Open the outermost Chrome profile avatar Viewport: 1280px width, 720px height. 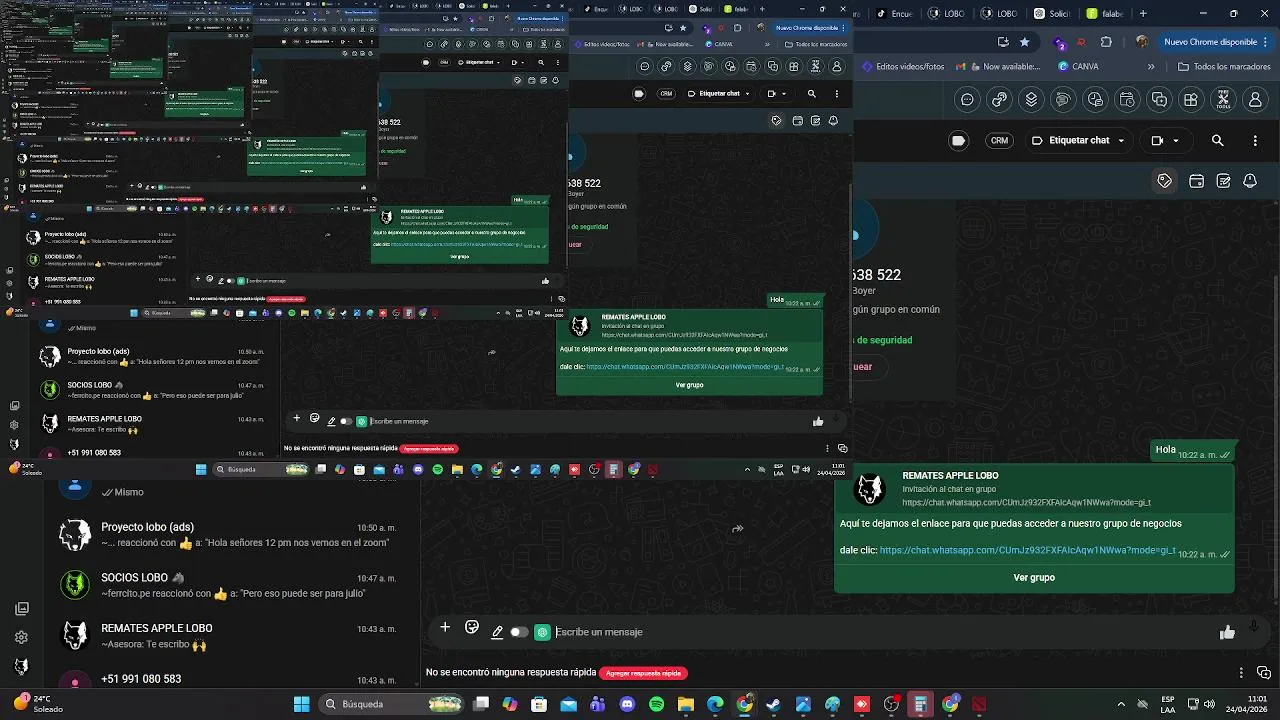[1141, 42]
